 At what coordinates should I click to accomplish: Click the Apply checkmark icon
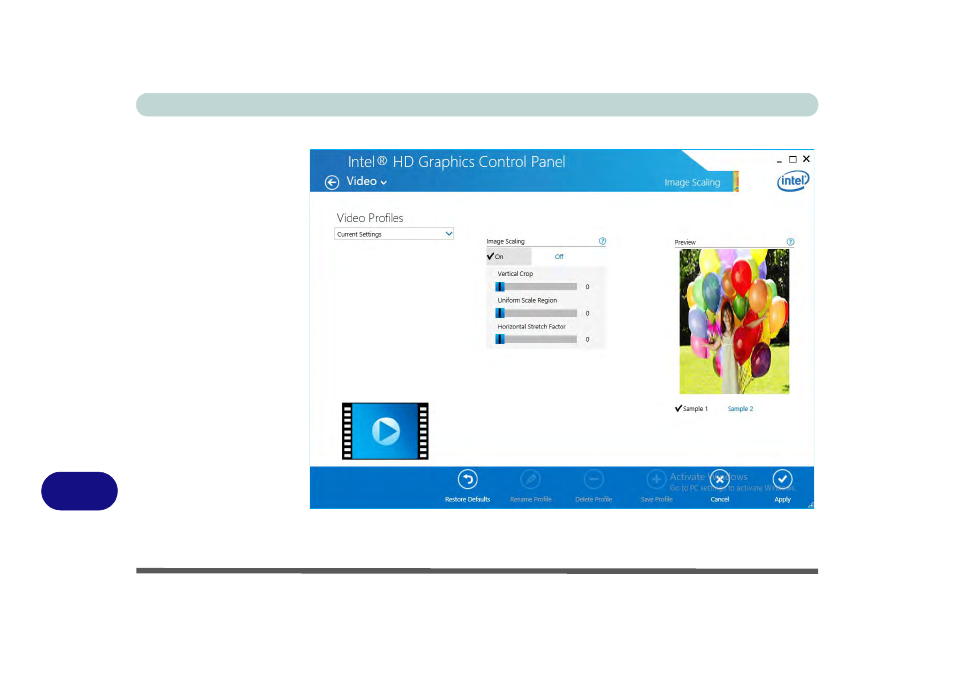click(x=782, y=479)
